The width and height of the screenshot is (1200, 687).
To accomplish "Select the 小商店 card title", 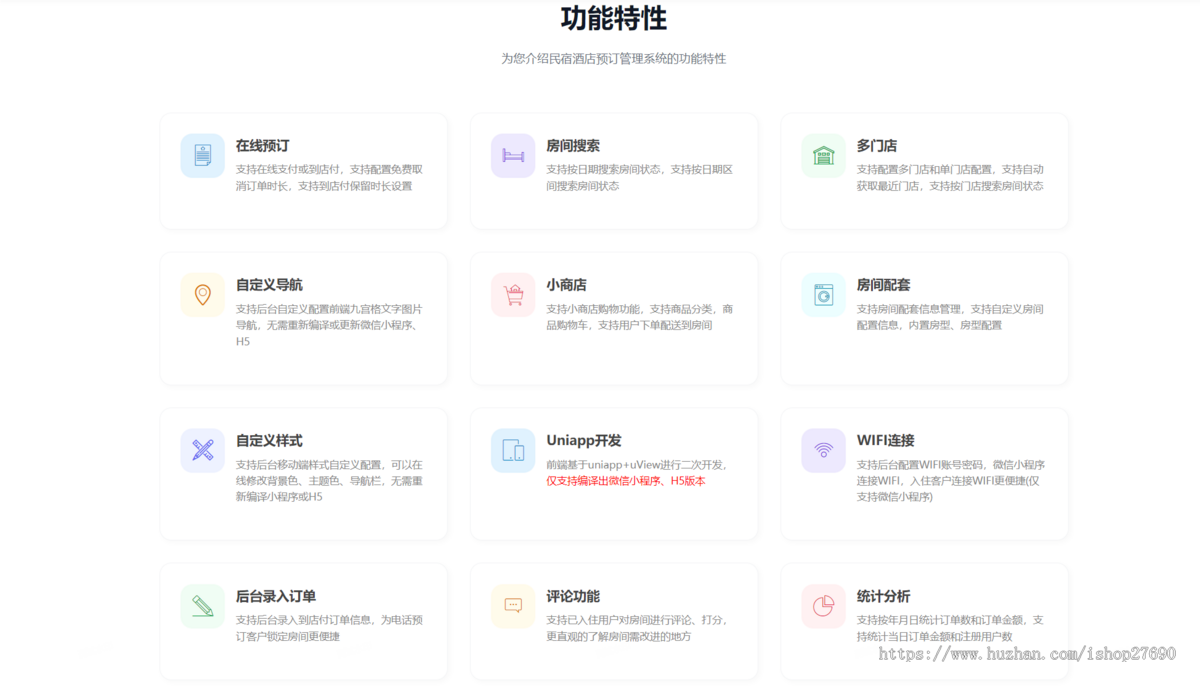I will coord(566,285).
